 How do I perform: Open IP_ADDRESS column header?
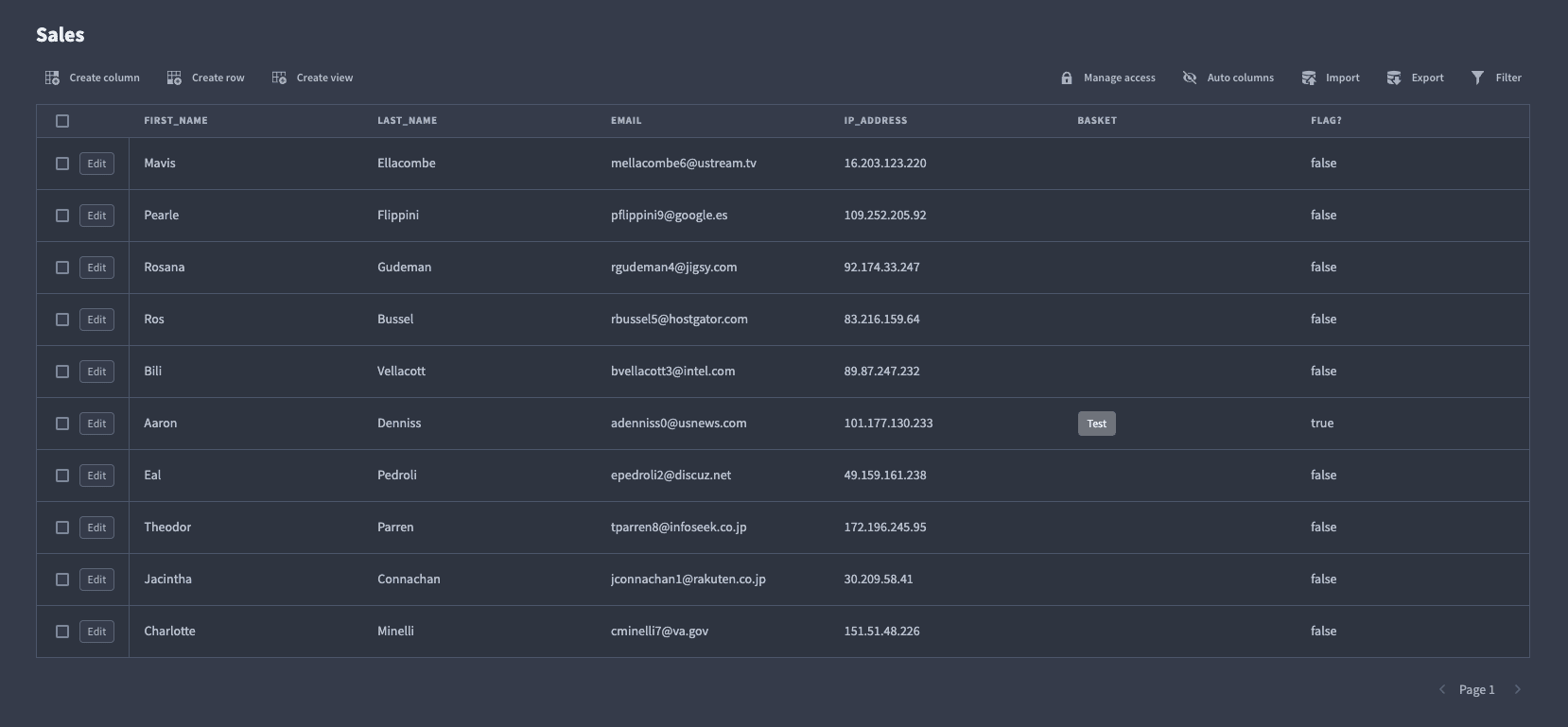coord(876,121)
